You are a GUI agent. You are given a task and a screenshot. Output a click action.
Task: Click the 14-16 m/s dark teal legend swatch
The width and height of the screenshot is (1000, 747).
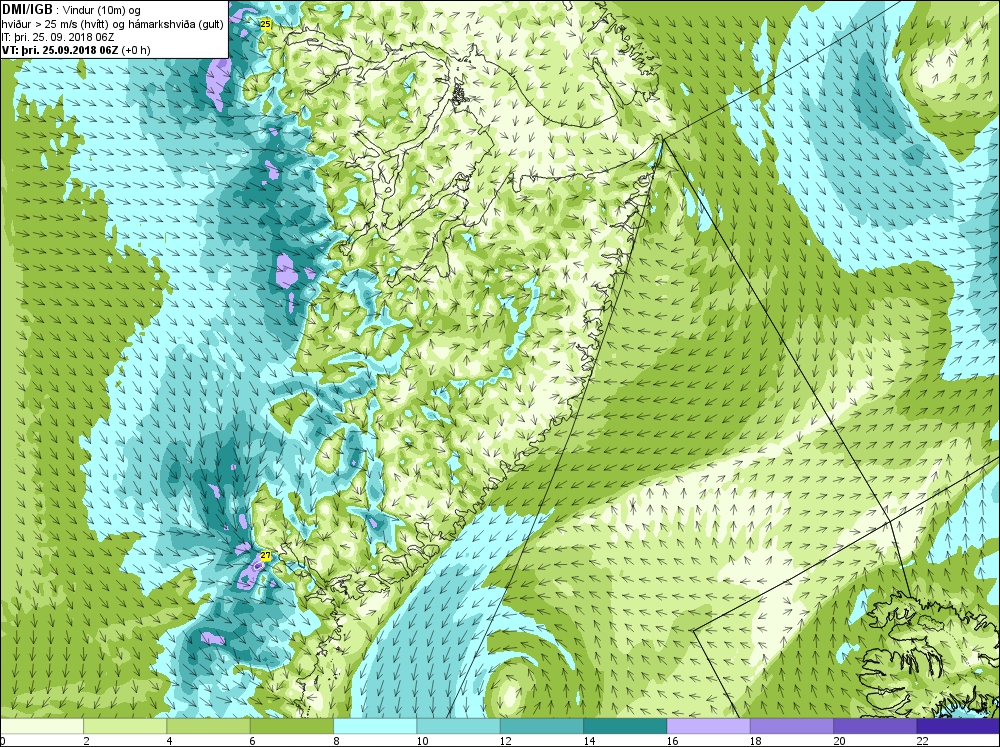pos(625,726)
